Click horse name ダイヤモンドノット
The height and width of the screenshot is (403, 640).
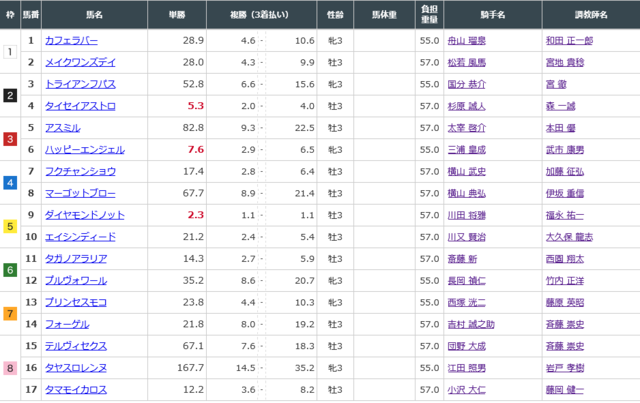coord(85,214)
